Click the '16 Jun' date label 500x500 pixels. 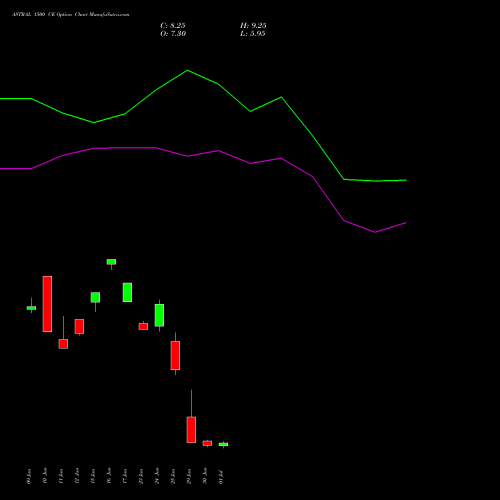pos(109,475)
